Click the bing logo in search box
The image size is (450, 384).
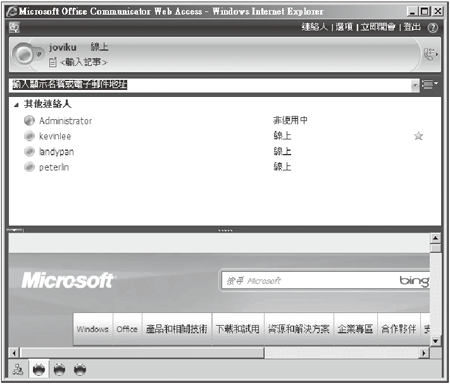coord(414,281)
